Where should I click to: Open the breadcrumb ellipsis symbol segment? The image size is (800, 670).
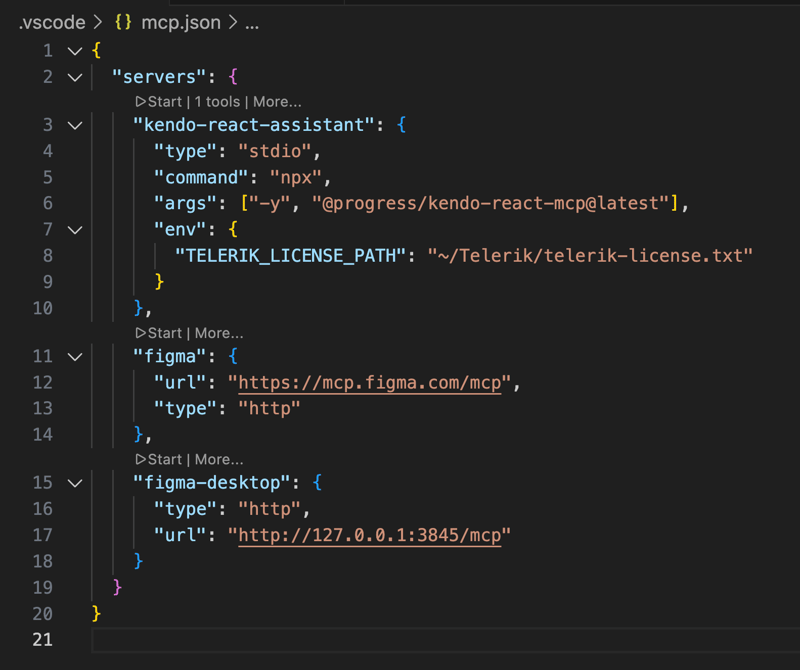click(x=252, y=22)
